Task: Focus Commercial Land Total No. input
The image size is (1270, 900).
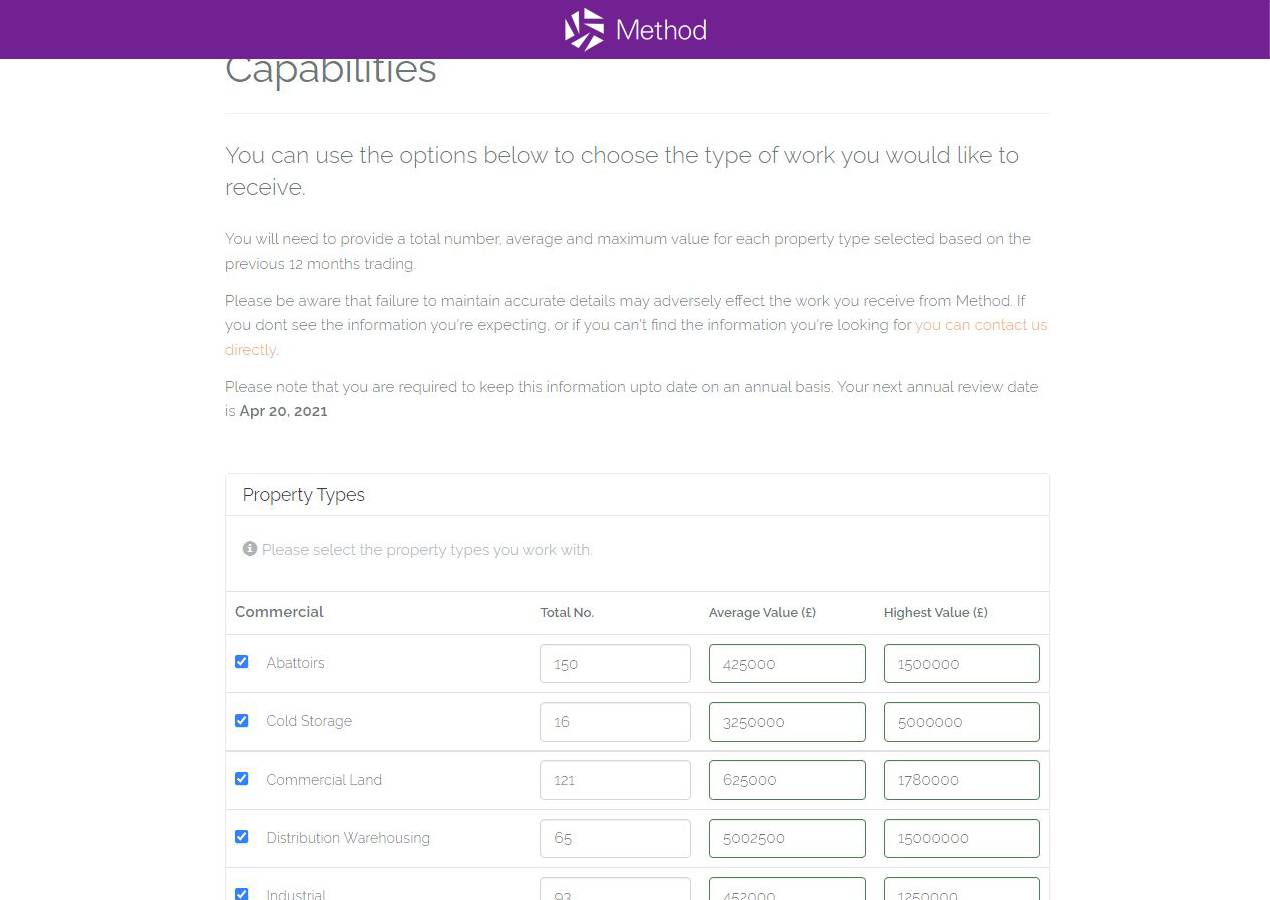Action: (615, 780)
